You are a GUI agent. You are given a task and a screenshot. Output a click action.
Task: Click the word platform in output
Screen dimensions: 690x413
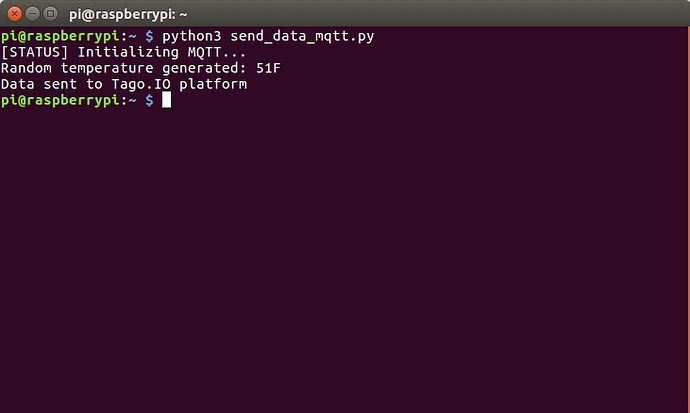(213, 84)
